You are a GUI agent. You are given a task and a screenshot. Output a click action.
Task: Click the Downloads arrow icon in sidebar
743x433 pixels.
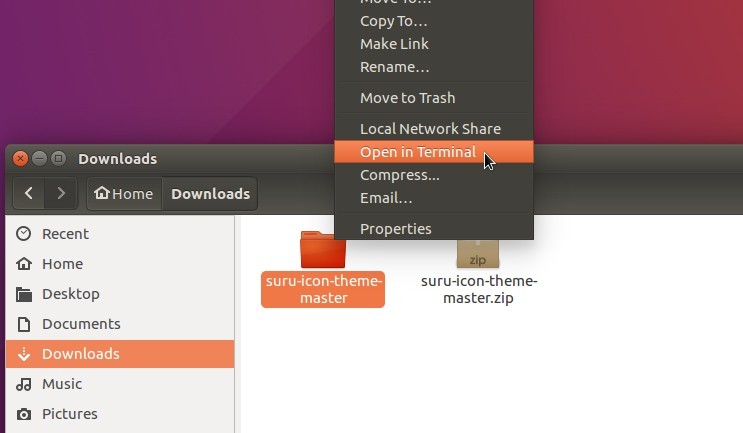click(x=24, y=354)
